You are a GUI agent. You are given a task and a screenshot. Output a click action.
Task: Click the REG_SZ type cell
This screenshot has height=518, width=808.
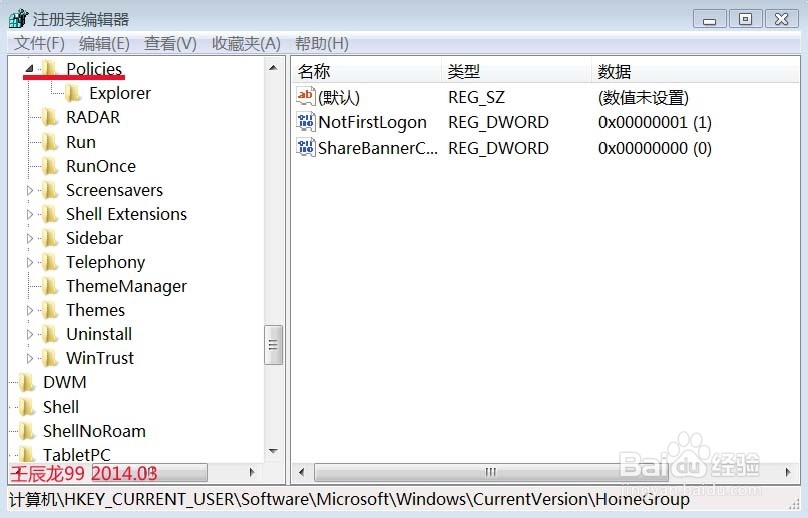click(x=476, y=97)
